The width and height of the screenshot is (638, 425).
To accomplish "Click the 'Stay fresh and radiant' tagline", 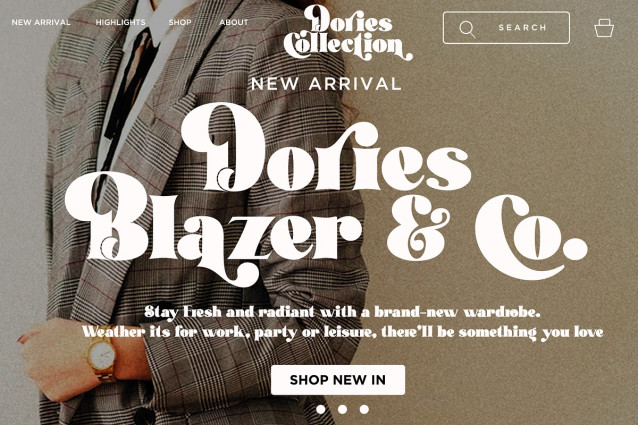I will coord(342,312).
